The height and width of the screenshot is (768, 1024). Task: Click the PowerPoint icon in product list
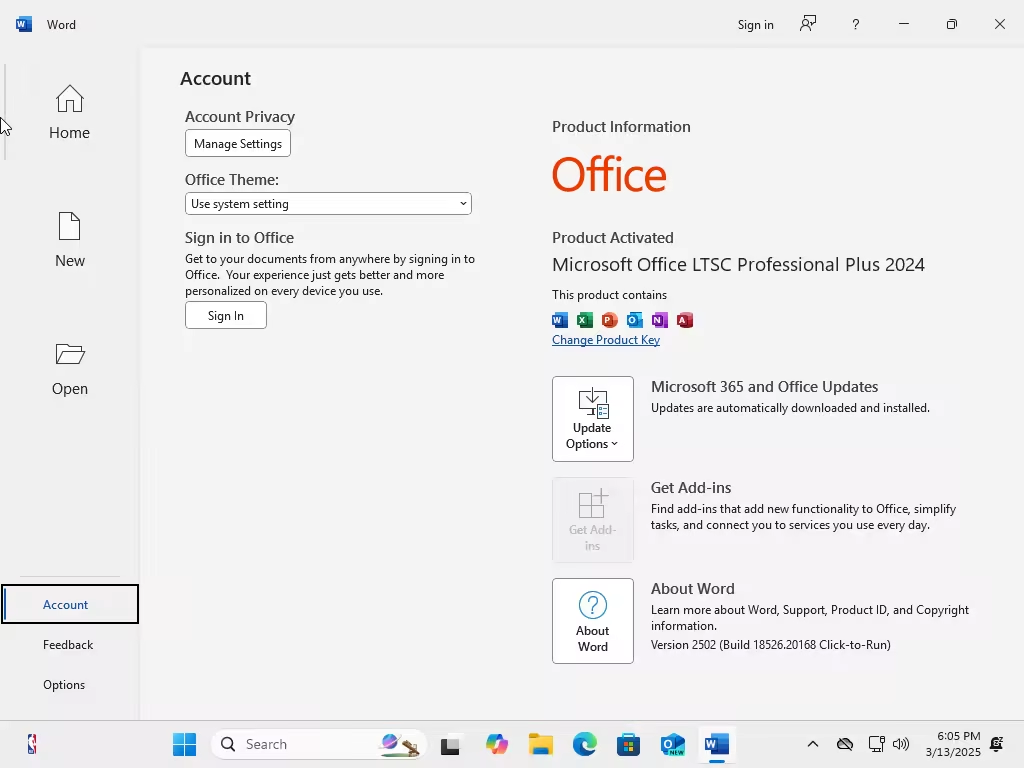point(609,320)
